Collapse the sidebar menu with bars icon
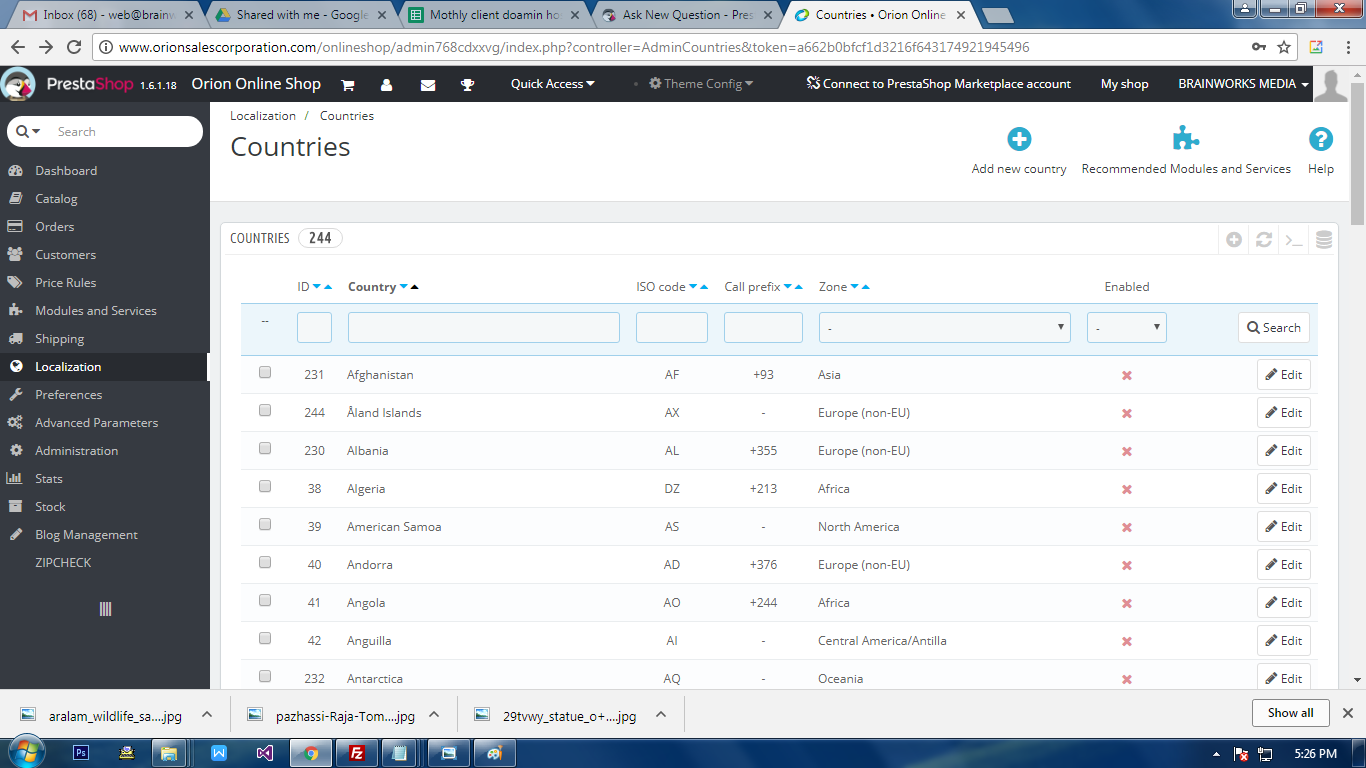 click(x=105, y=609)
